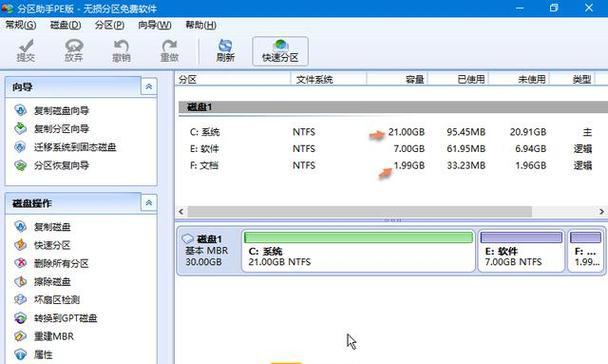Click the 提交 (commit) toolbar icon
Viewport: 608px width, 364px height.
tap(26, 51)
